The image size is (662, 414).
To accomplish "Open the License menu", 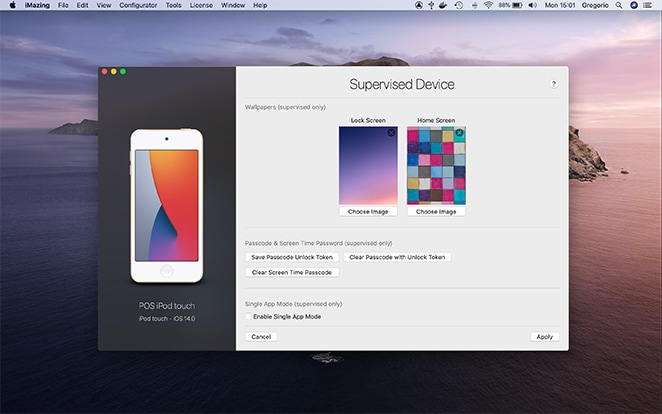I will pos(201,5).
